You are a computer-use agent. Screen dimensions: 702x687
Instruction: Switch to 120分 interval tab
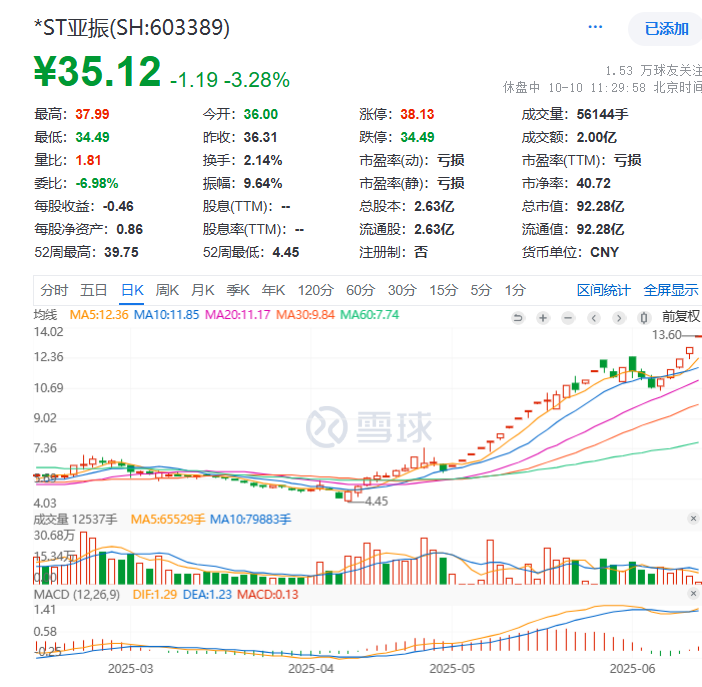coord(316,290)
